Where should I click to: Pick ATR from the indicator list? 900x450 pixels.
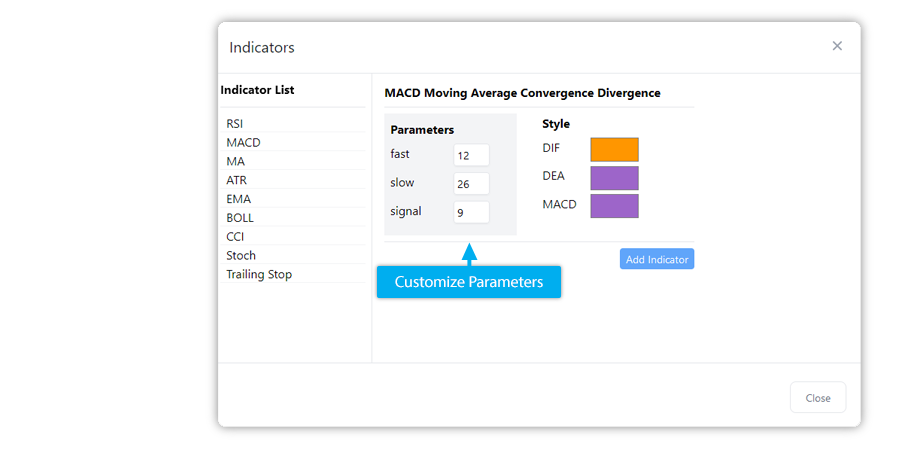click(237, 181)
